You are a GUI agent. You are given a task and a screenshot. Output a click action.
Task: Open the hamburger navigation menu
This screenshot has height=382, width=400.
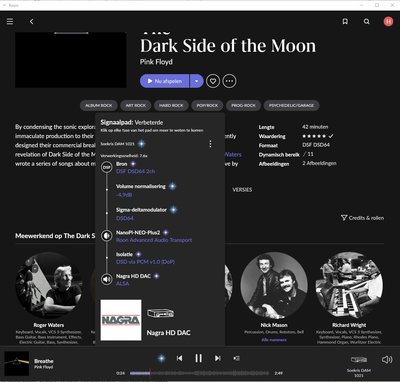pos(10,21)
